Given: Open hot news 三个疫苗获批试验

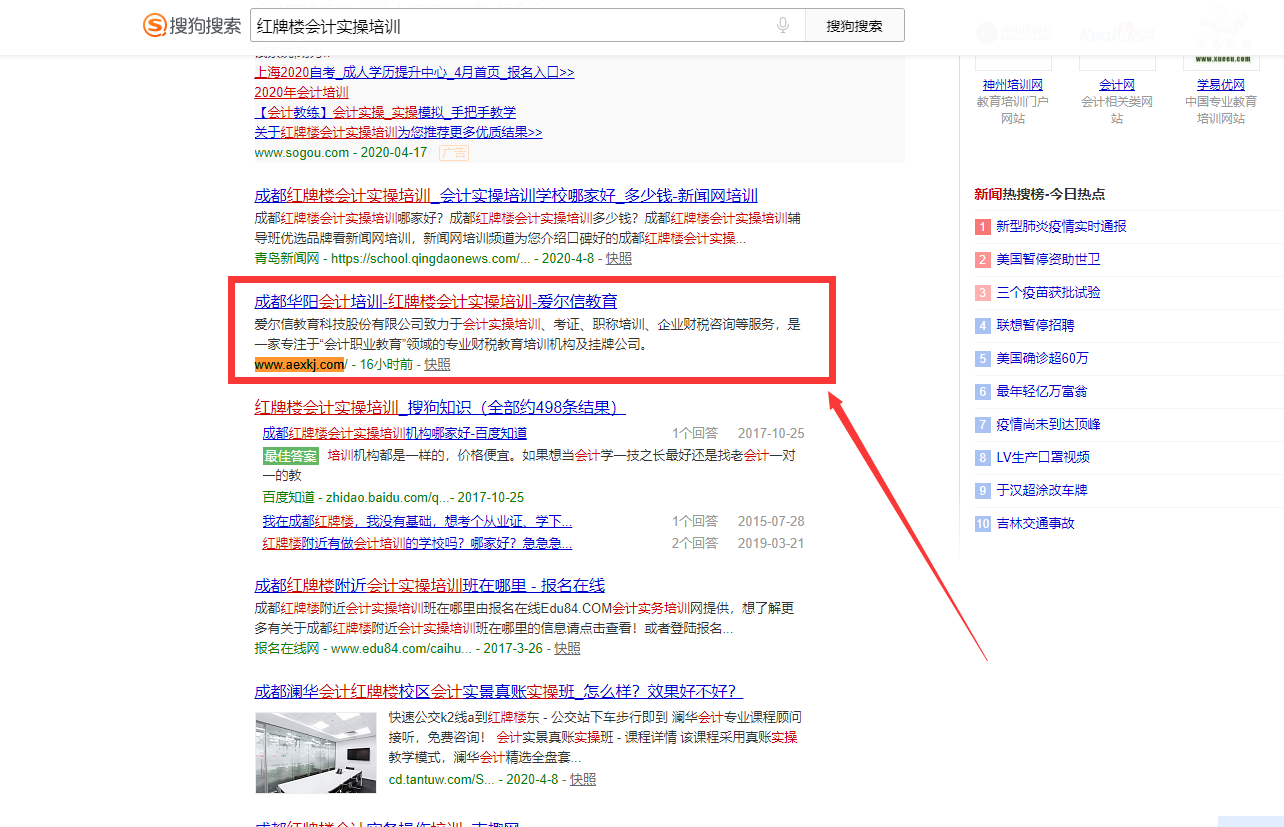Looking at the screenshot, I should coord(1048,292).
